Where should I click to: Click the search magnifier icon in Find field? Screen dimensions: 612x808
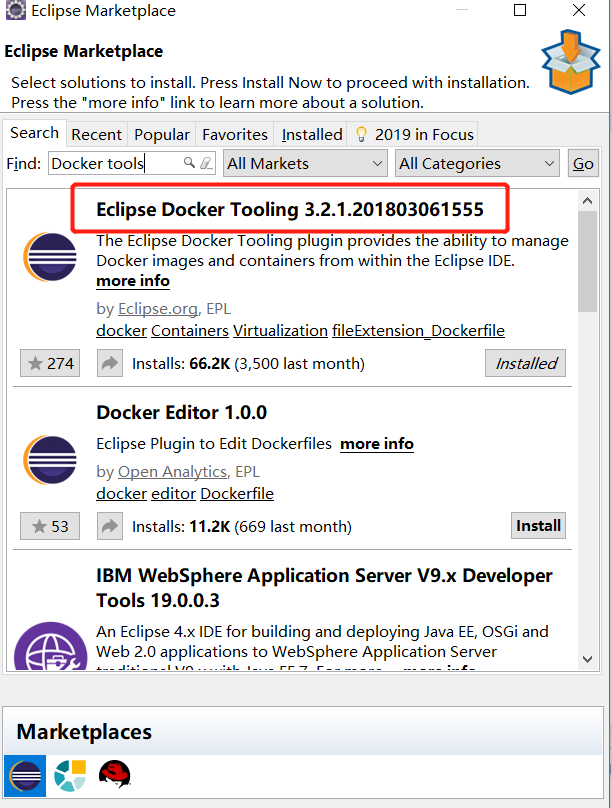coord(189,163)
